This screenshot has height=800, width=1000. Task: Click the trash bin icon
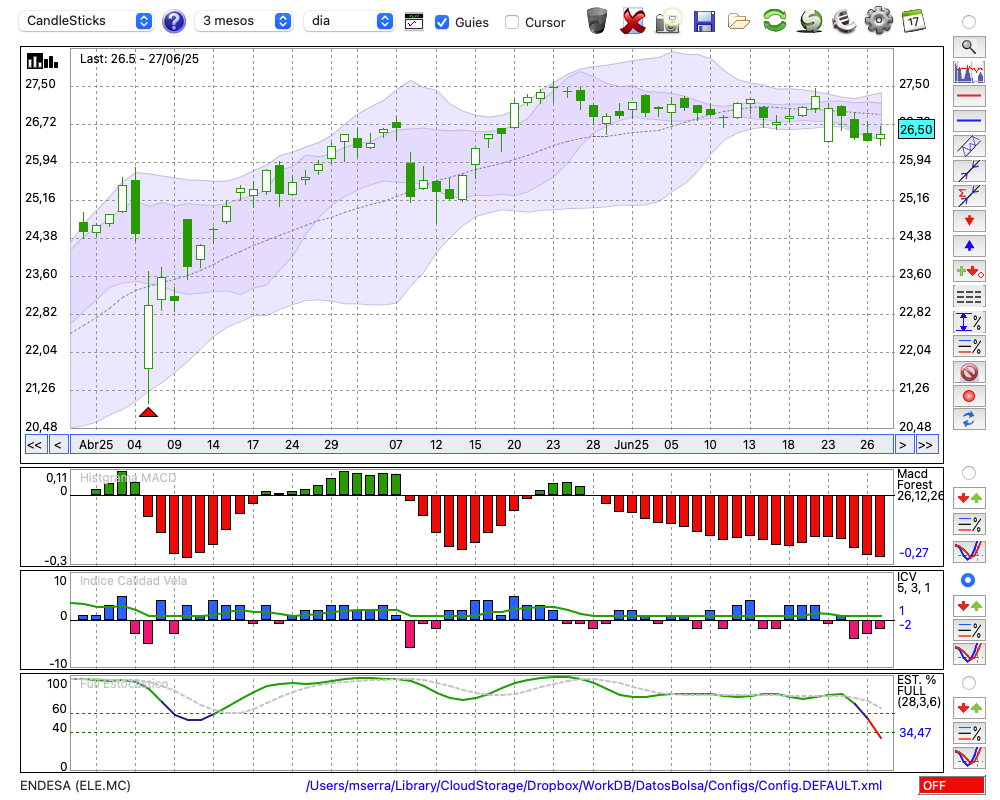pyautogui.click(x=597, y=21)
